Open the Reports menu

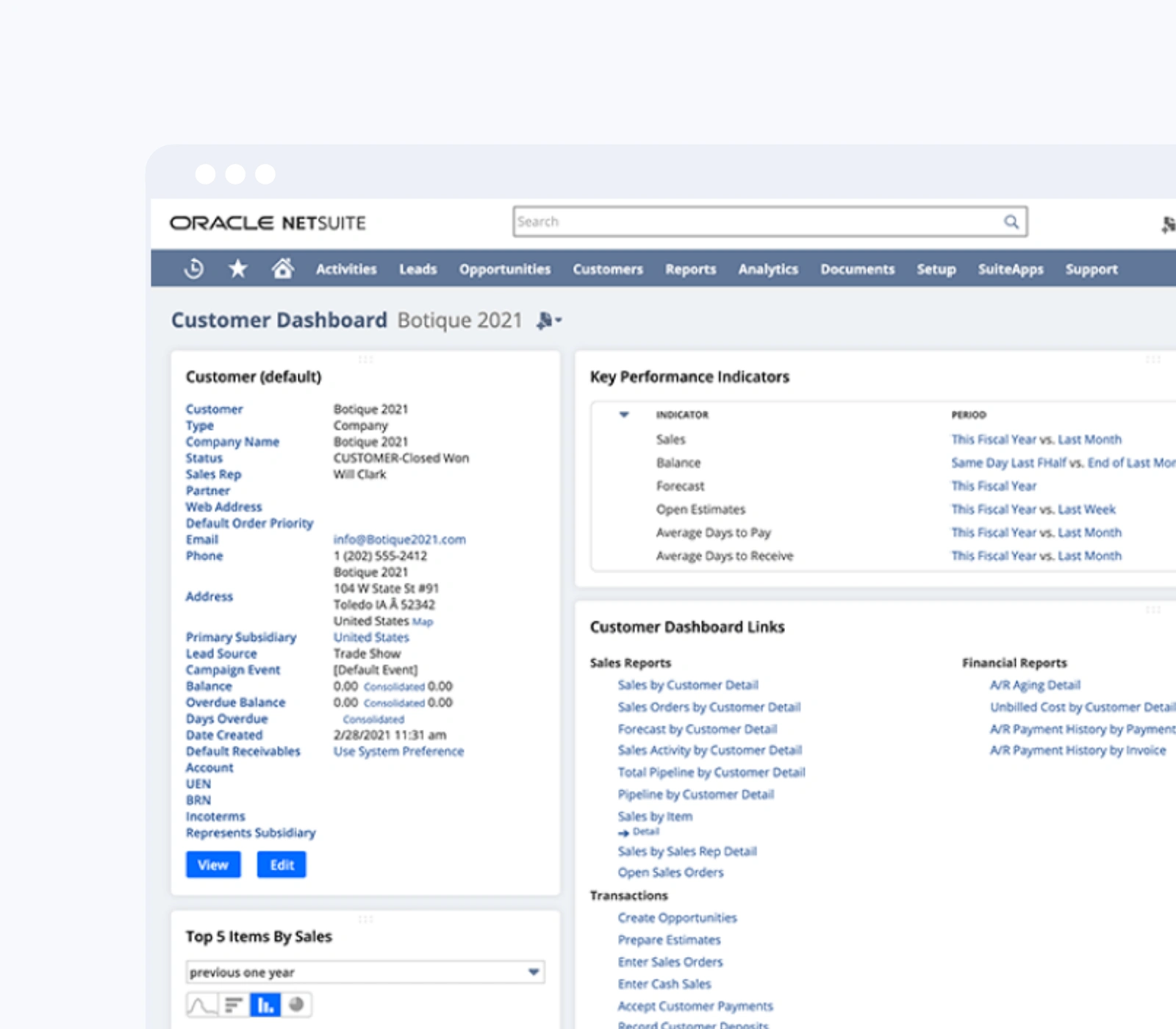[691, 269]
